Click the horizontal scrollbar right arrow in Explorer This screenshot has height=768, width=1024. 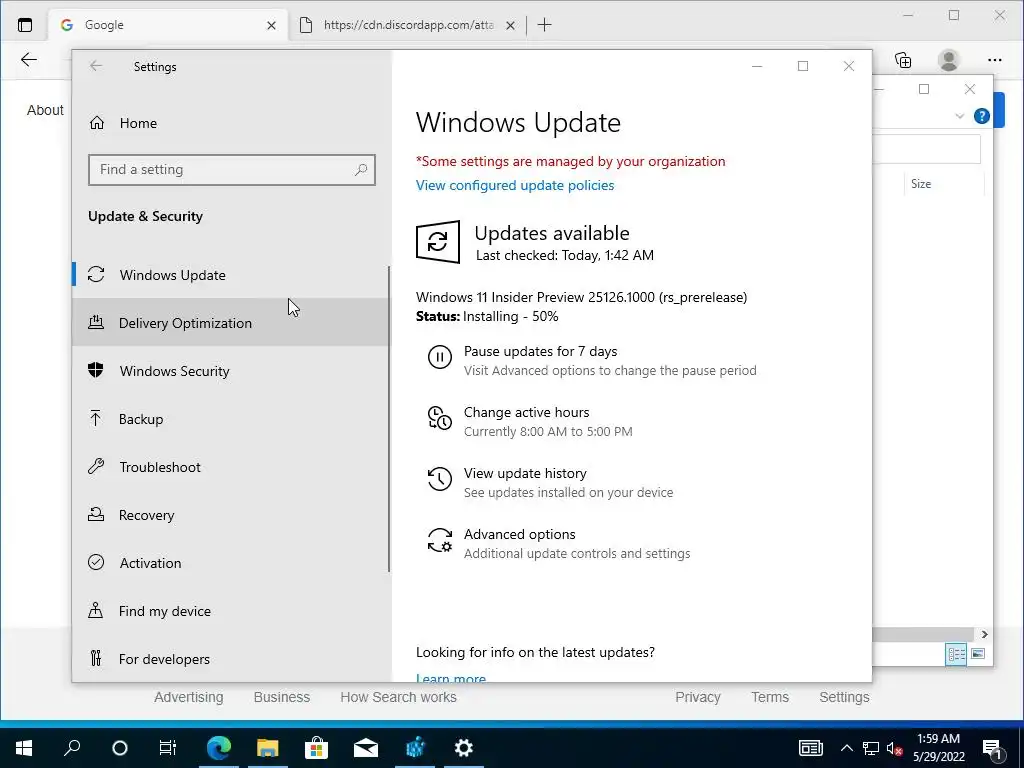[984, 634]
